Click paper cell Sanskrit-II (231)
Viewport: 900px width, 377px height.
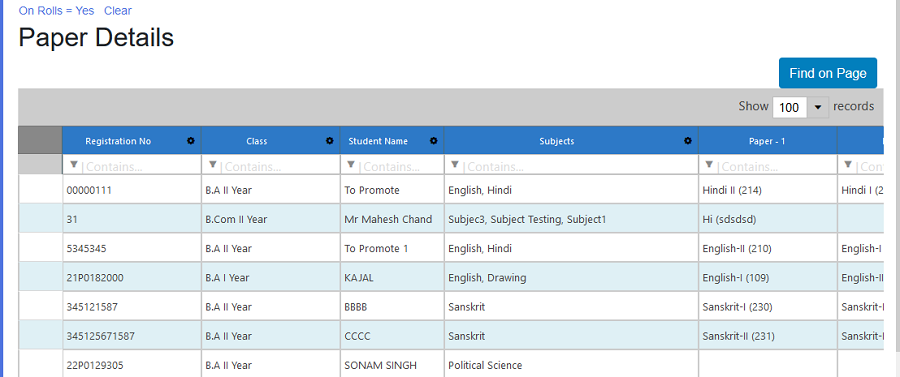[x=768, y=336]
